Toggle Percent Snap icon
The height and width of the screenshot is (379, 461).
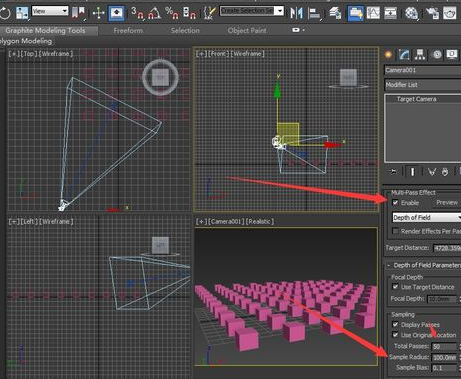[x=172, y=13]
